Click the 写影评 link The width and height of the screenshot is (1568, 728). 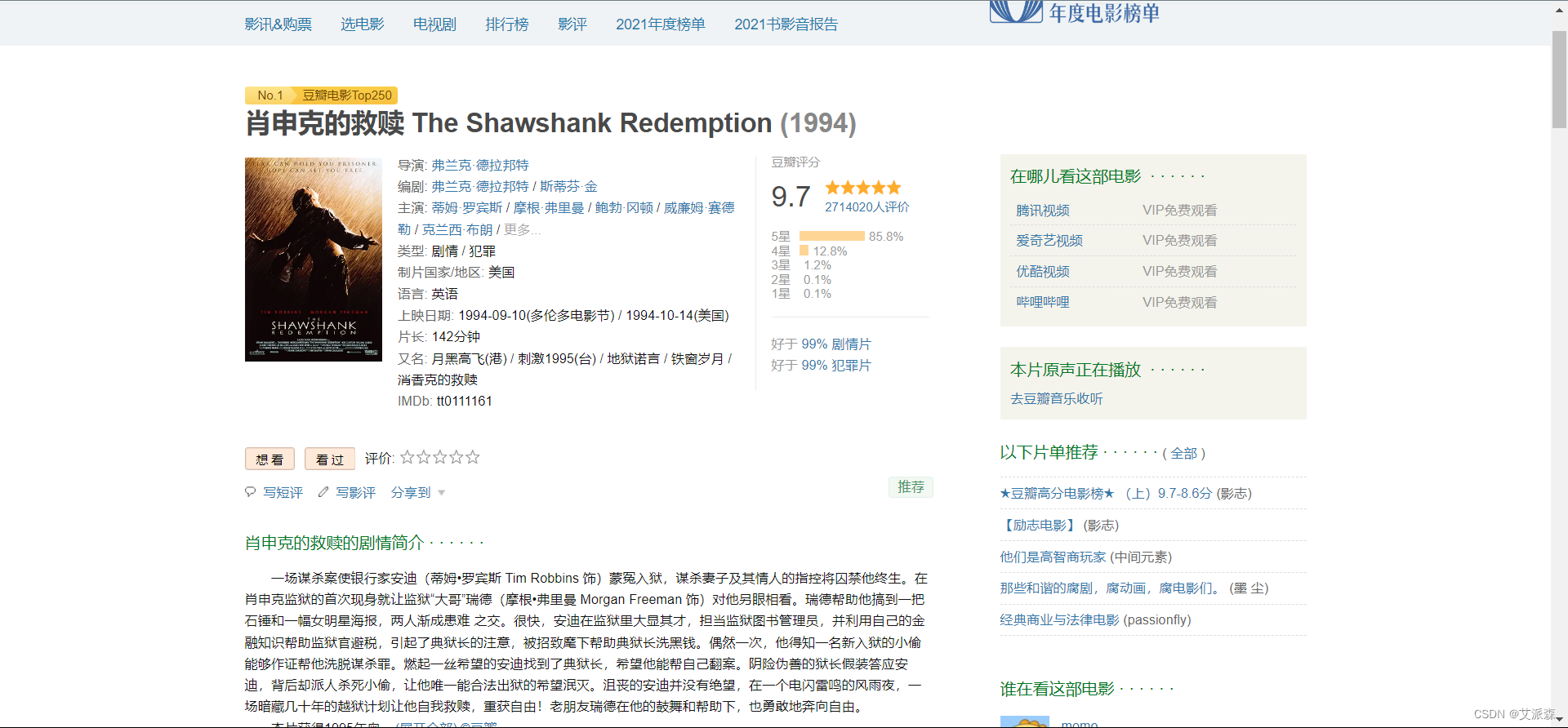tap(355, 493)
